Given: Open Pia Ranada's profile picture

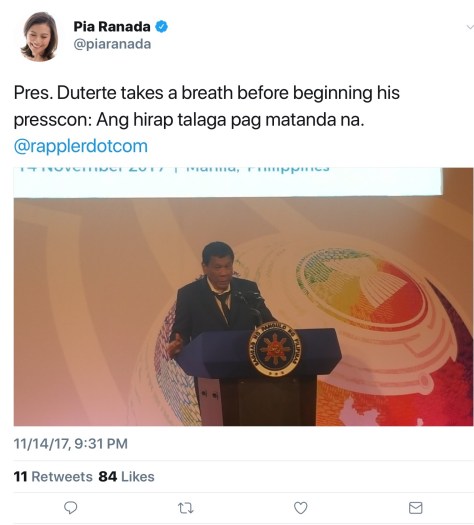Looking at the screenshot, I should (x=39, y=36).
